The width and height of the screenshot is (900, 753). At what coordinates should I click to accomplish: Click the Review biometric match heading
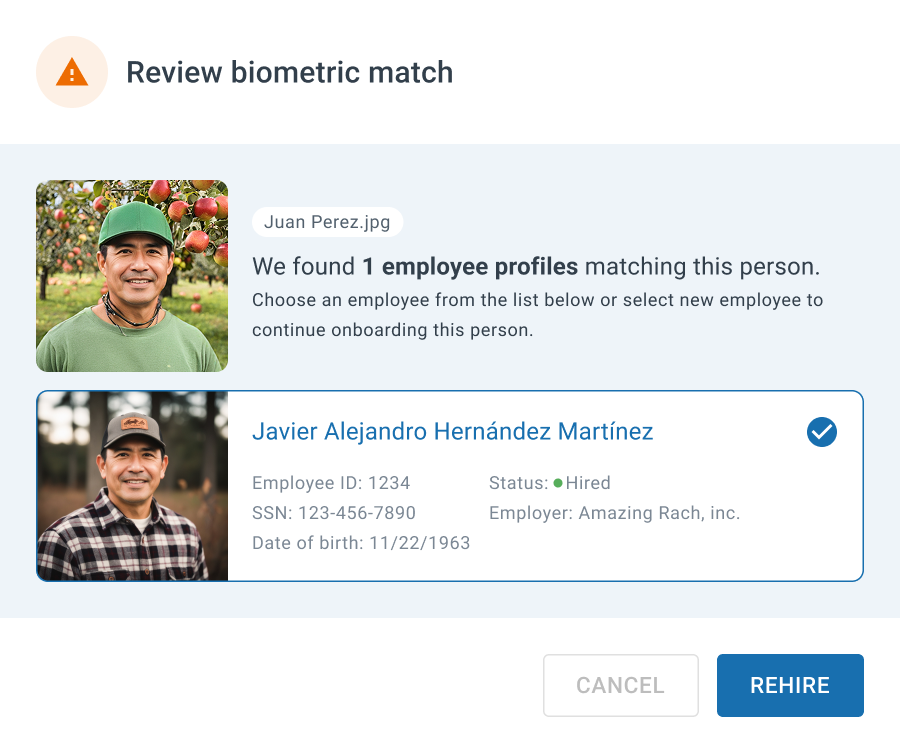pos(289,73)
